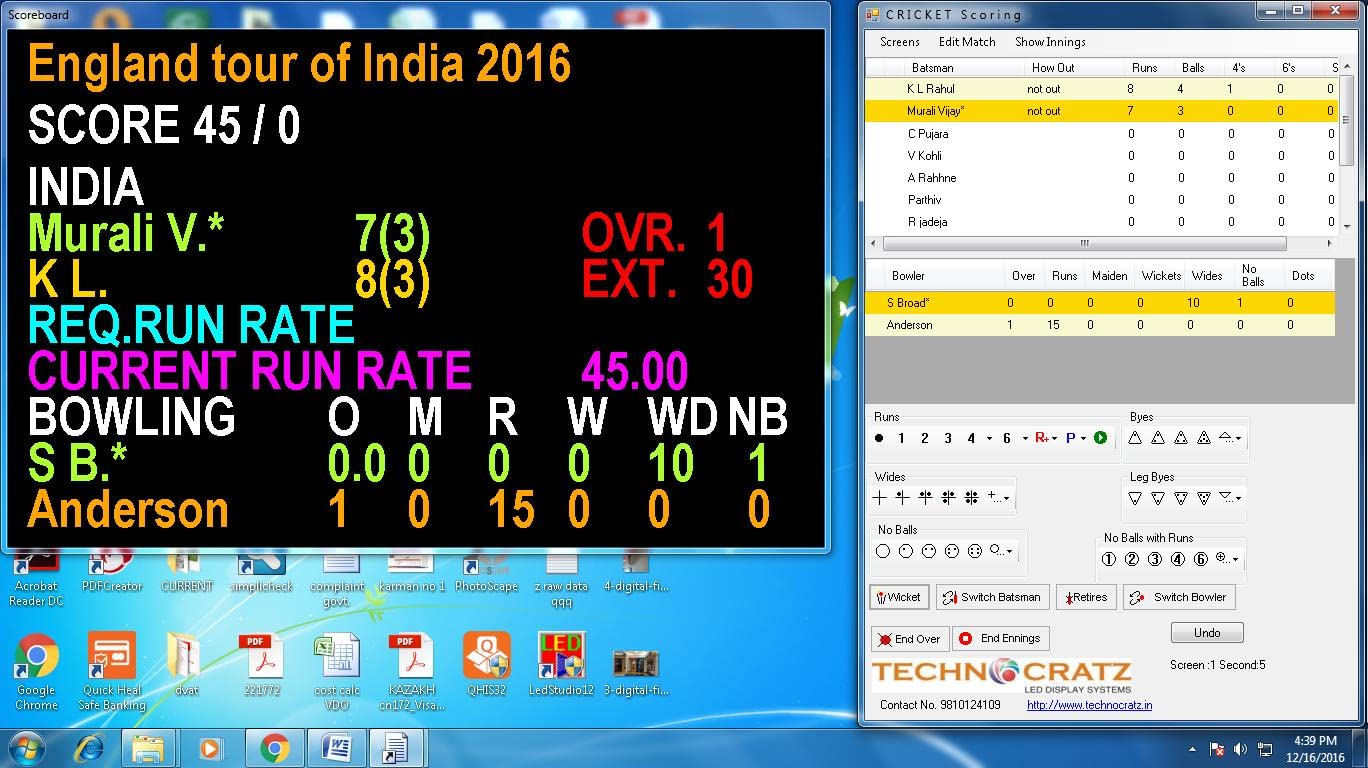
Task: Select batsman C Pujara row
Action: [1101, 133]
